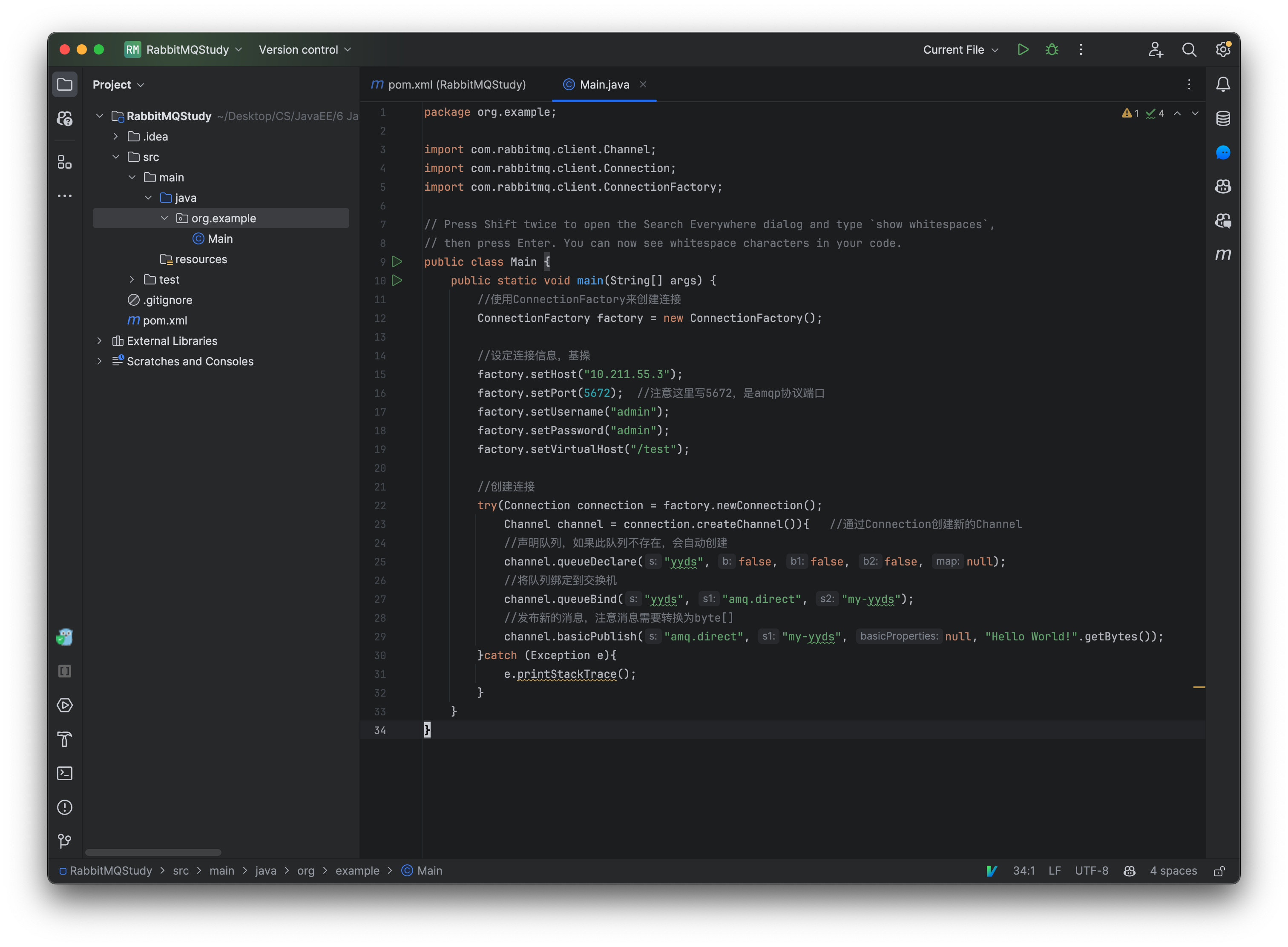Open the Git tool window in the left sidebar
Screen dimensions: 1288x947
65,841
